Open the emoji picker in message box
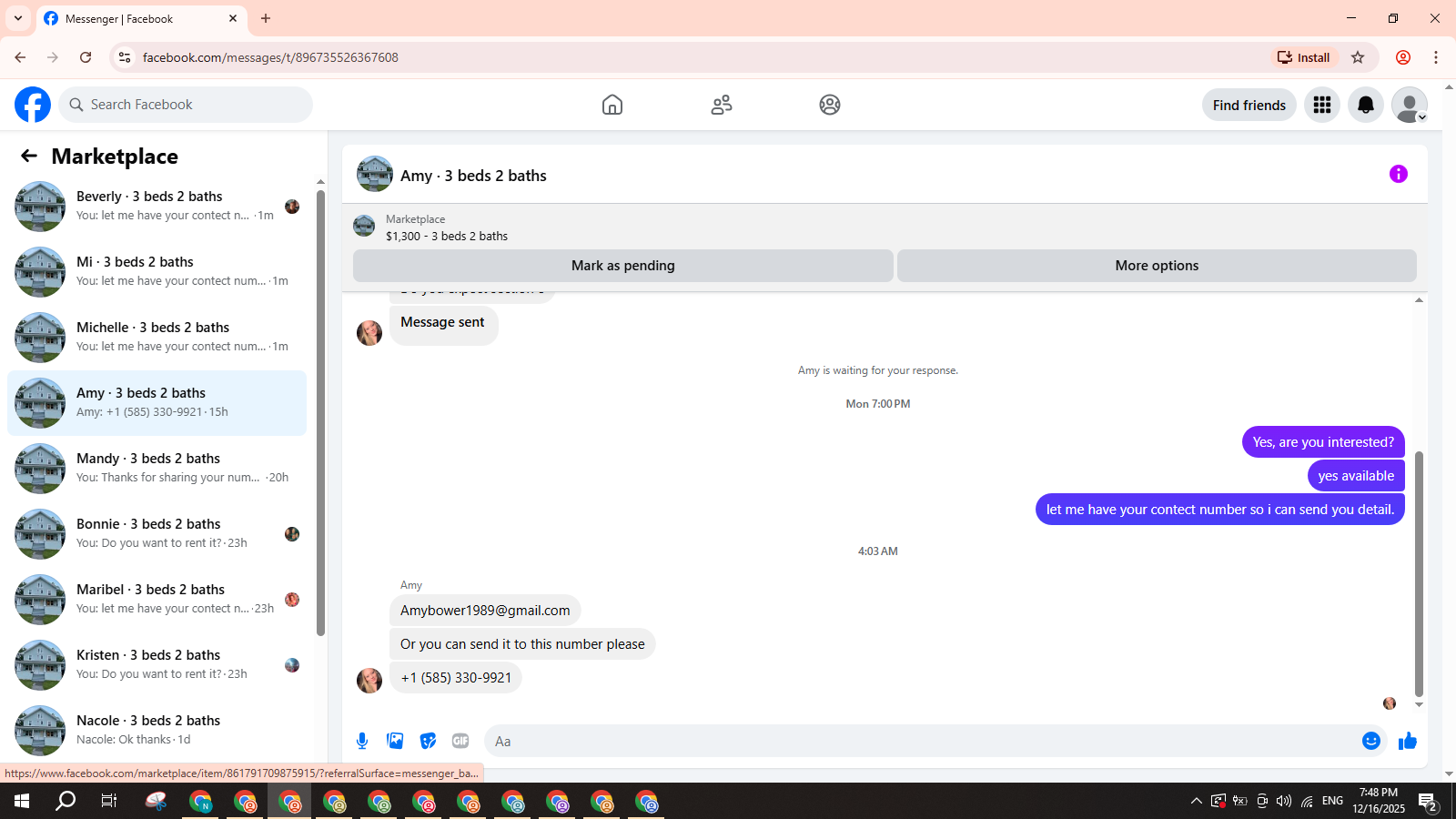 (x=1371, y=741)
